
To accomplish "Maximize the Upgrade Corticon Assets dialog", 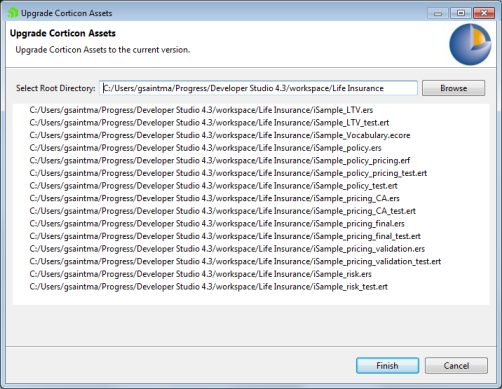I will (461, 13).
